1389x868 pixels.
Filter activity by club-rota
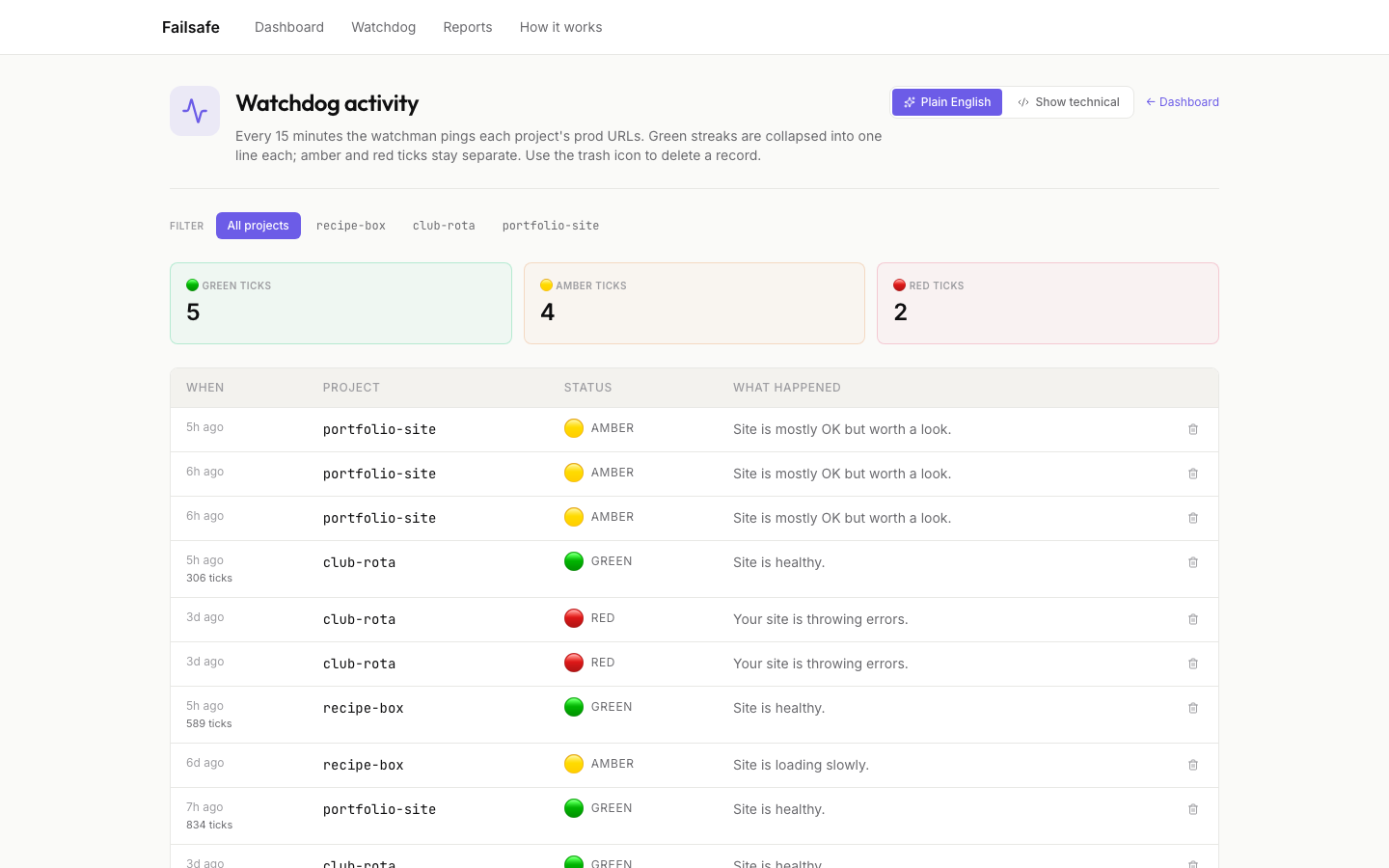[444, 226]
